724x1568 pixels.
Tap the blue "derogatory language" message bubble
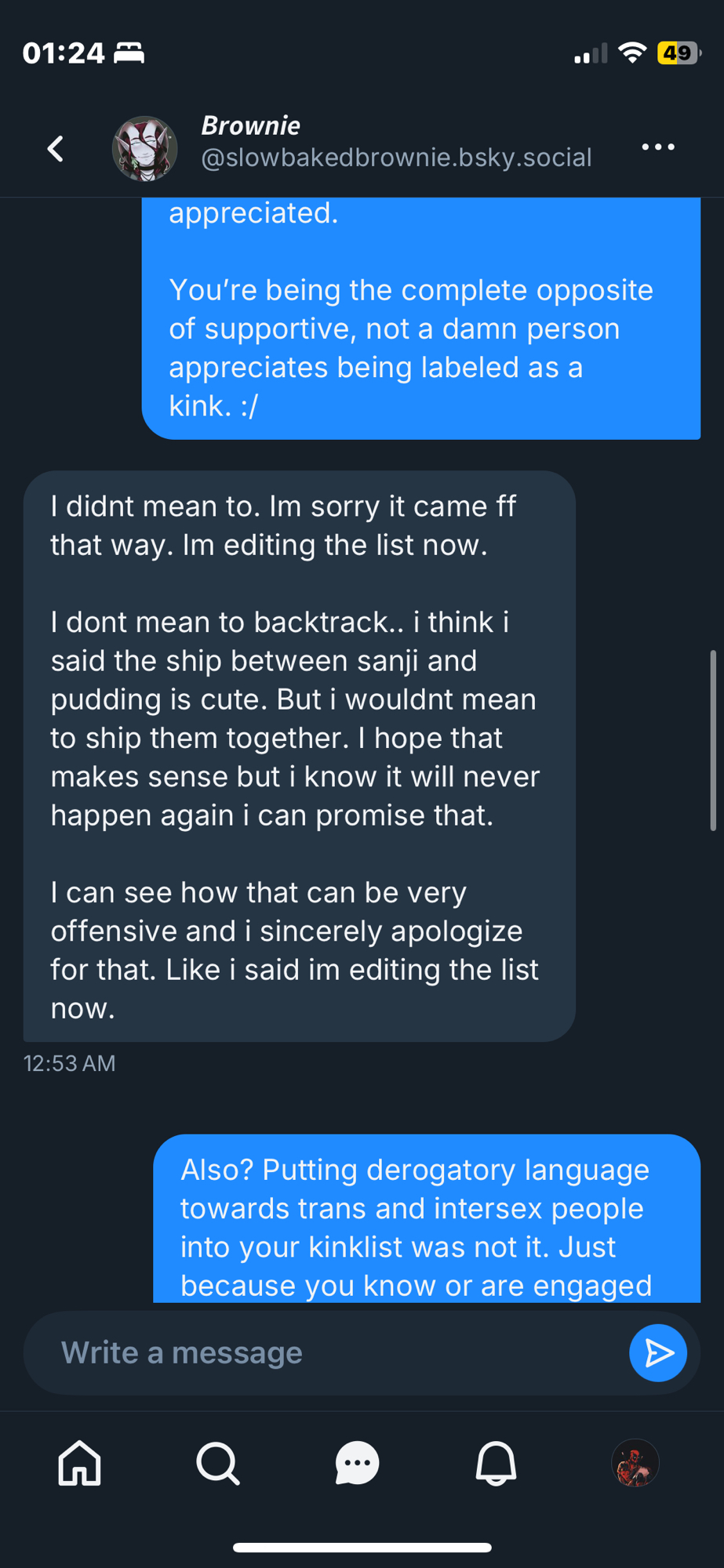[x=426, y=1219]
